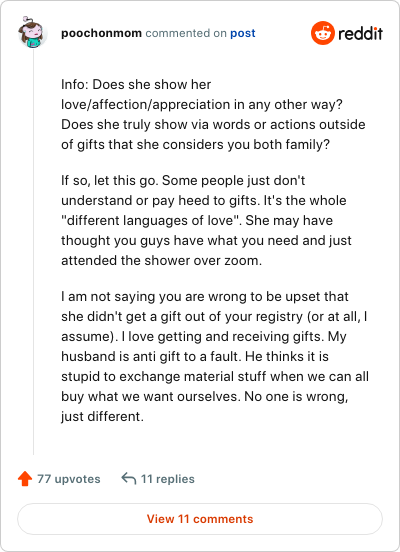The height and width of the screenshot is (552, 400).
Task: Click the paragraph starting 'Info: Does she'
Action: [x=213, y=114]
